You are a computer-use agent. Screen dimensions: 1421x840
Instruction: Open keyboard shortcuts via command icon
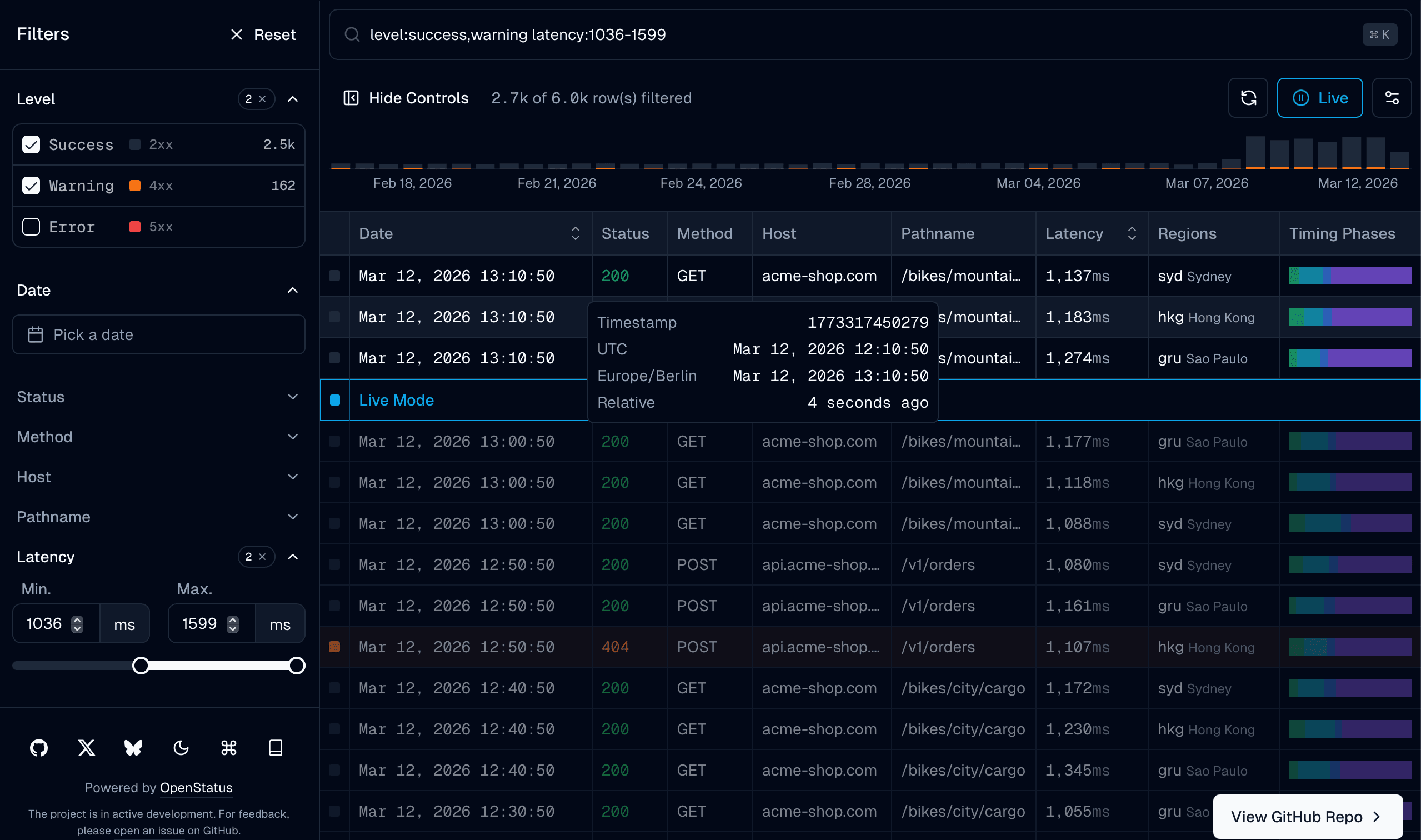coord(228,748)
